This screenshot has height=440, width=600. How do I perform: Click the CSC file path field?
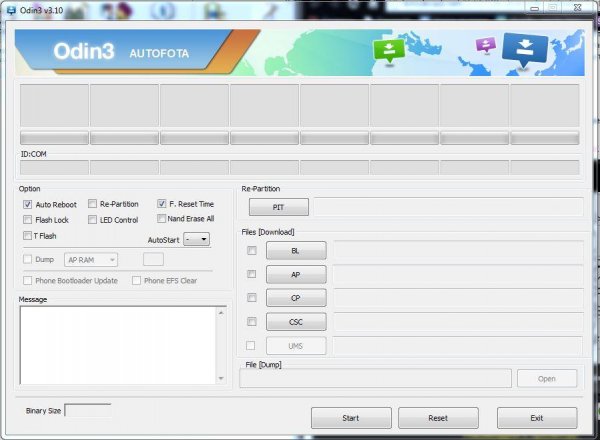pos(458,322)
